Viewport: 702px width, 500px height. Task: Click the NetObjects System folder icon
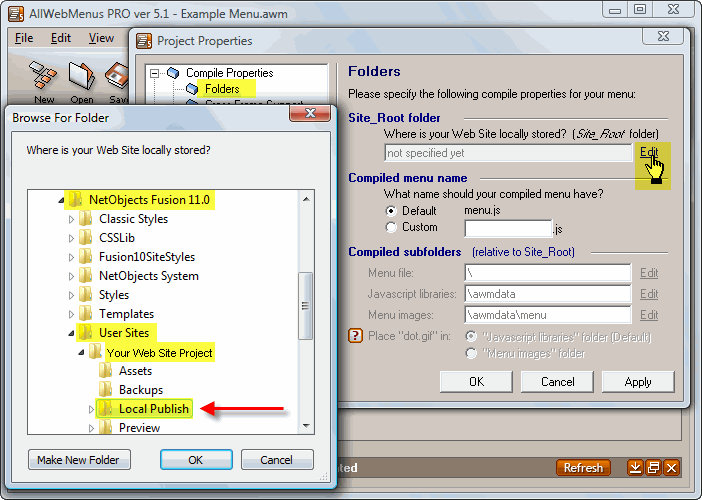[x=86, y=275]
